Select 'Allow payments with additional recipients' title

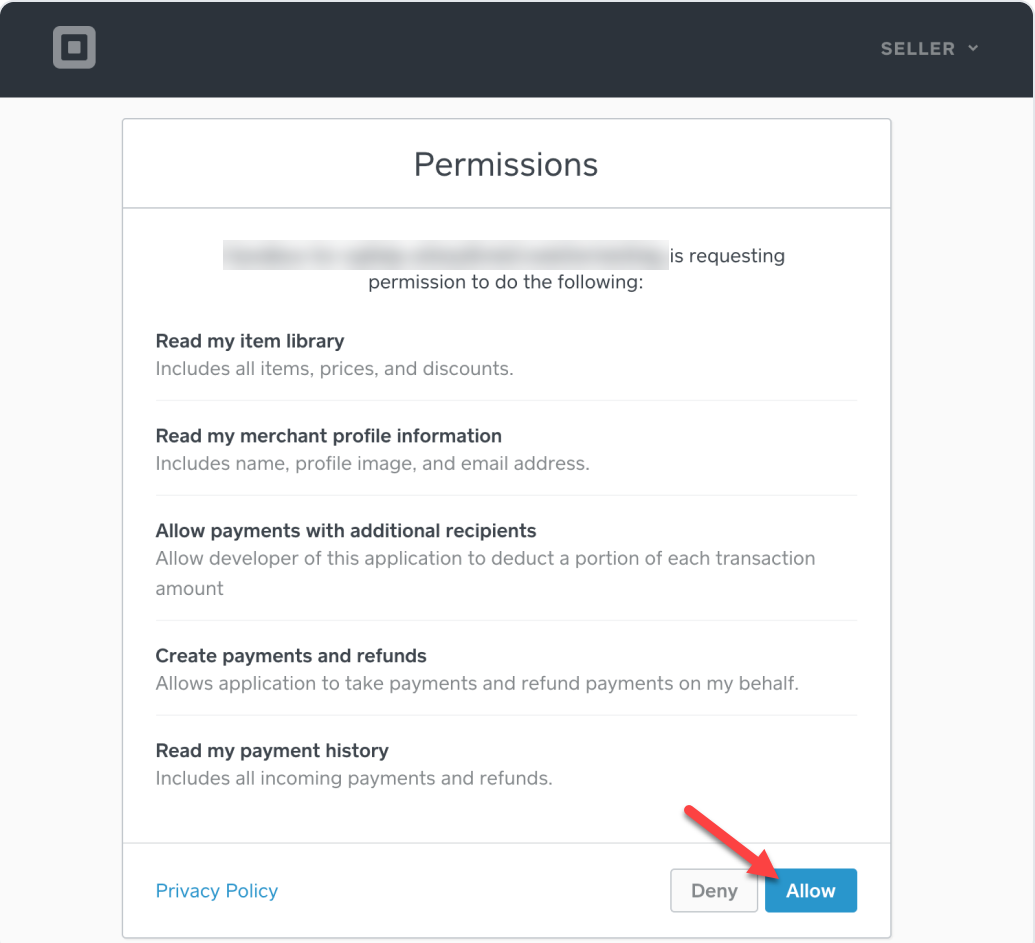346,531
